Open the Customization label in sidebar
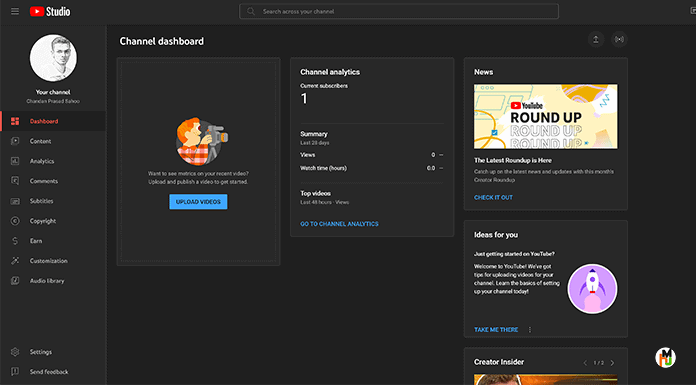 (x=49, y=261)
